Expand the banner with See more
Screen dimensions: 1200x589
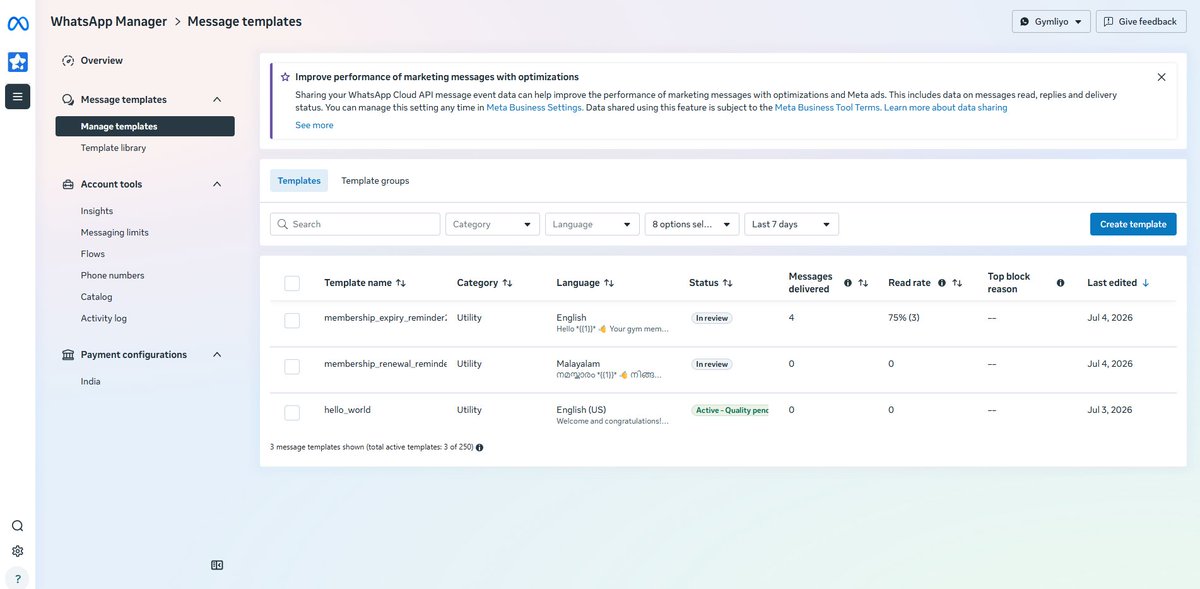[x=314, y=125]
